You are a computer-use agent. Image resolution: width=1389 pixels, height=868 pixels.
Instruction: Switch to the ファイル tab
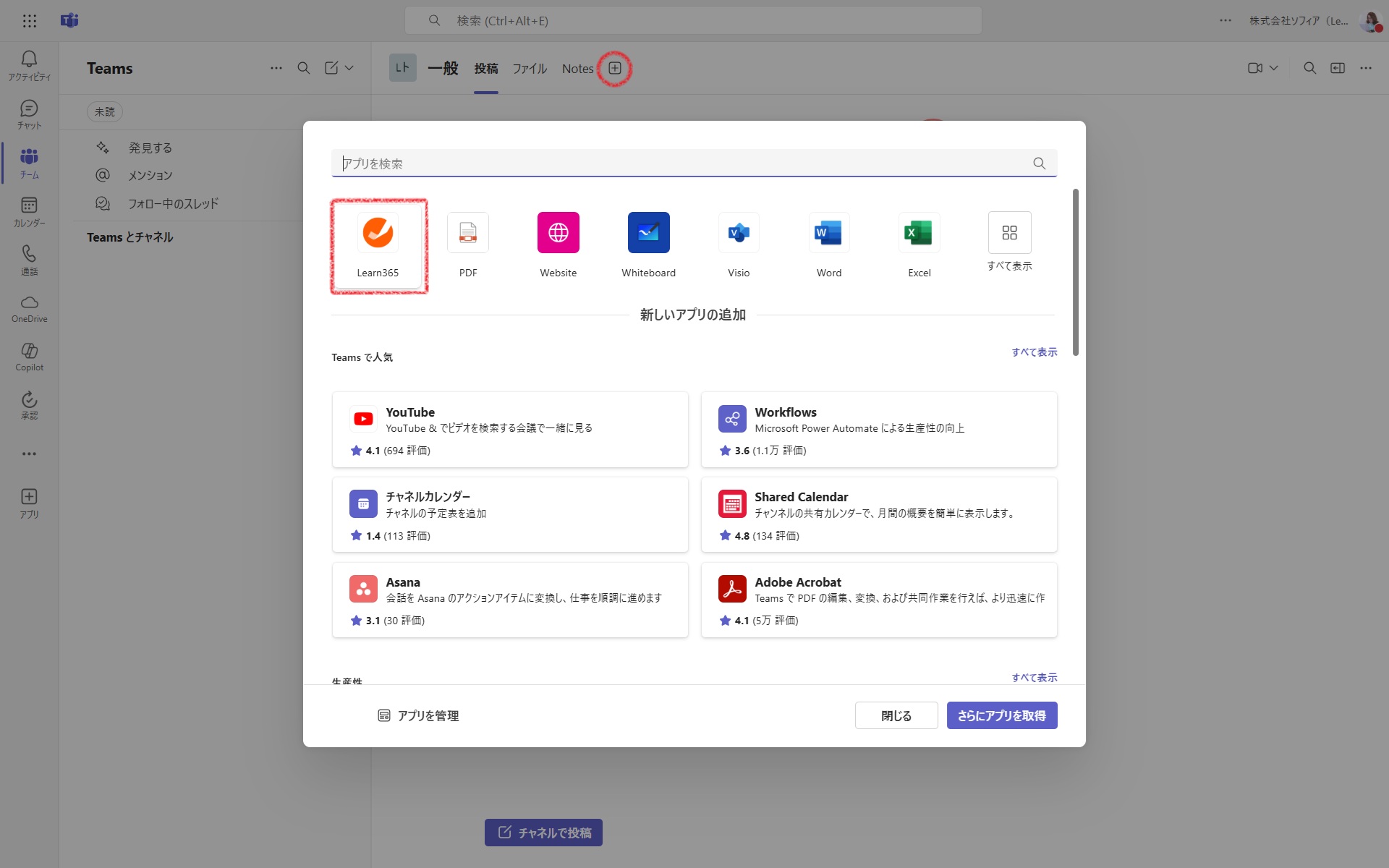(x=530, y=69)
